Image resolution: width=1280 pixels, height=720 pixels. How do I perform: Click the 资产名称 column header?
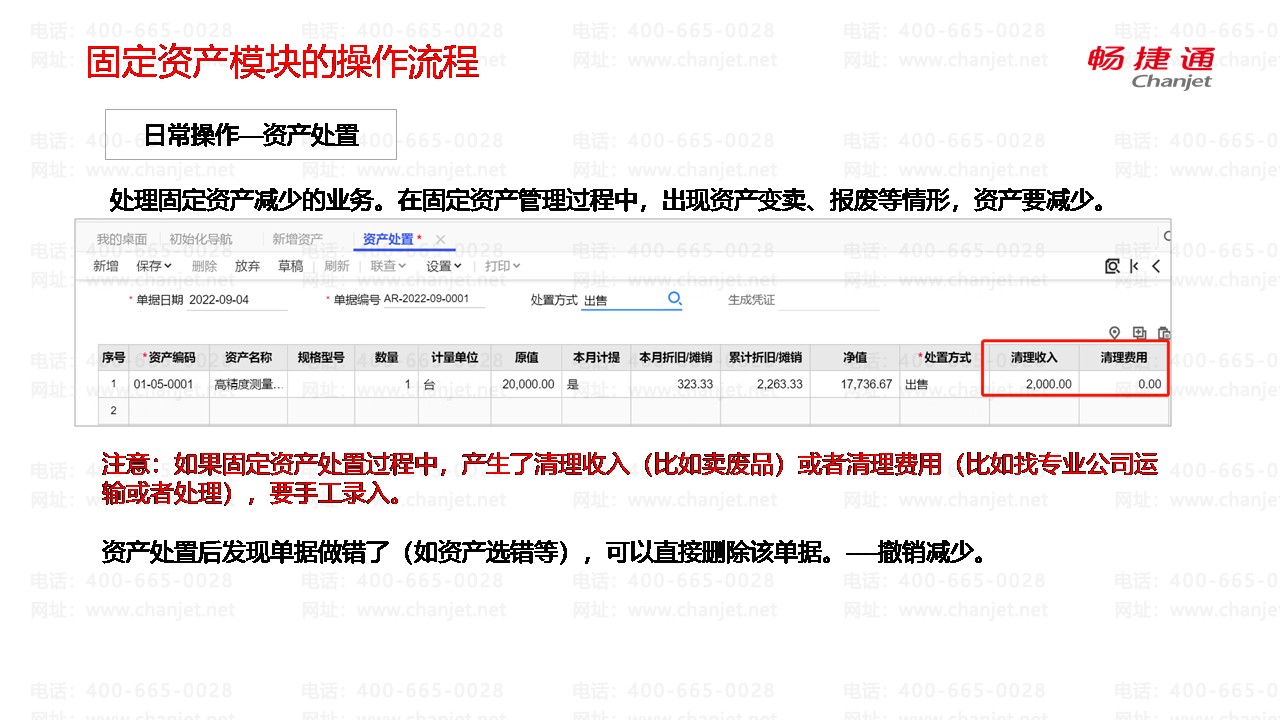pos(248,357)
